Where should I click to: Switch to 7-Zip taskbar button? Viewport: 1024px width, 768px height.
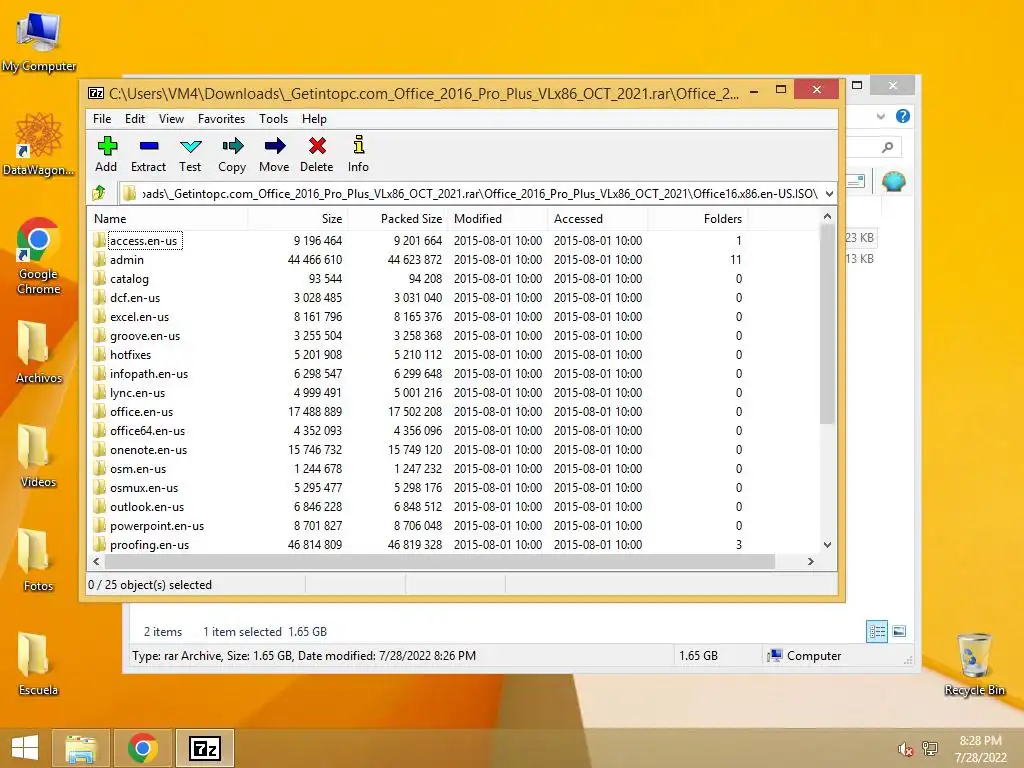[x=205, y=748]
